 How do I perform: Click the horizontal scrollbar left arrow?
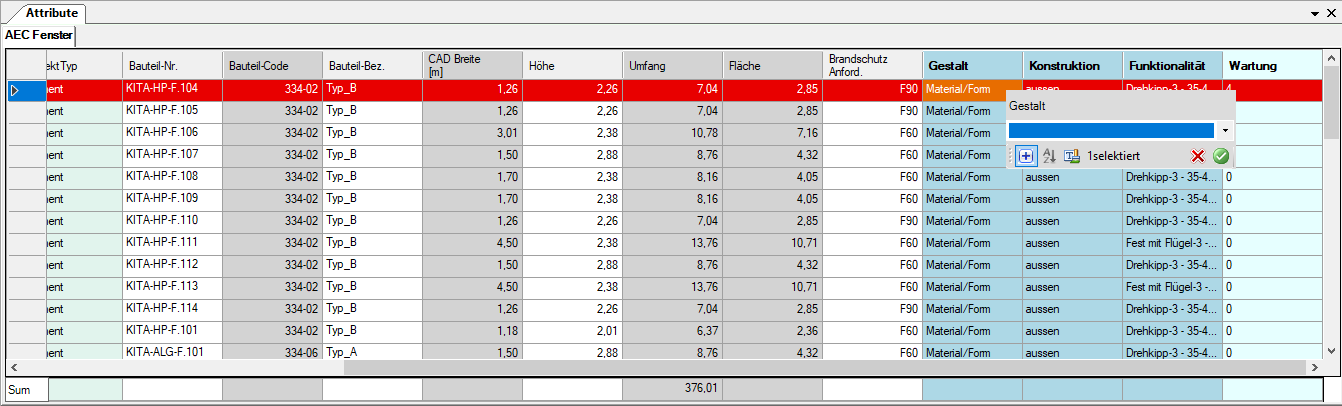point(14,367)
